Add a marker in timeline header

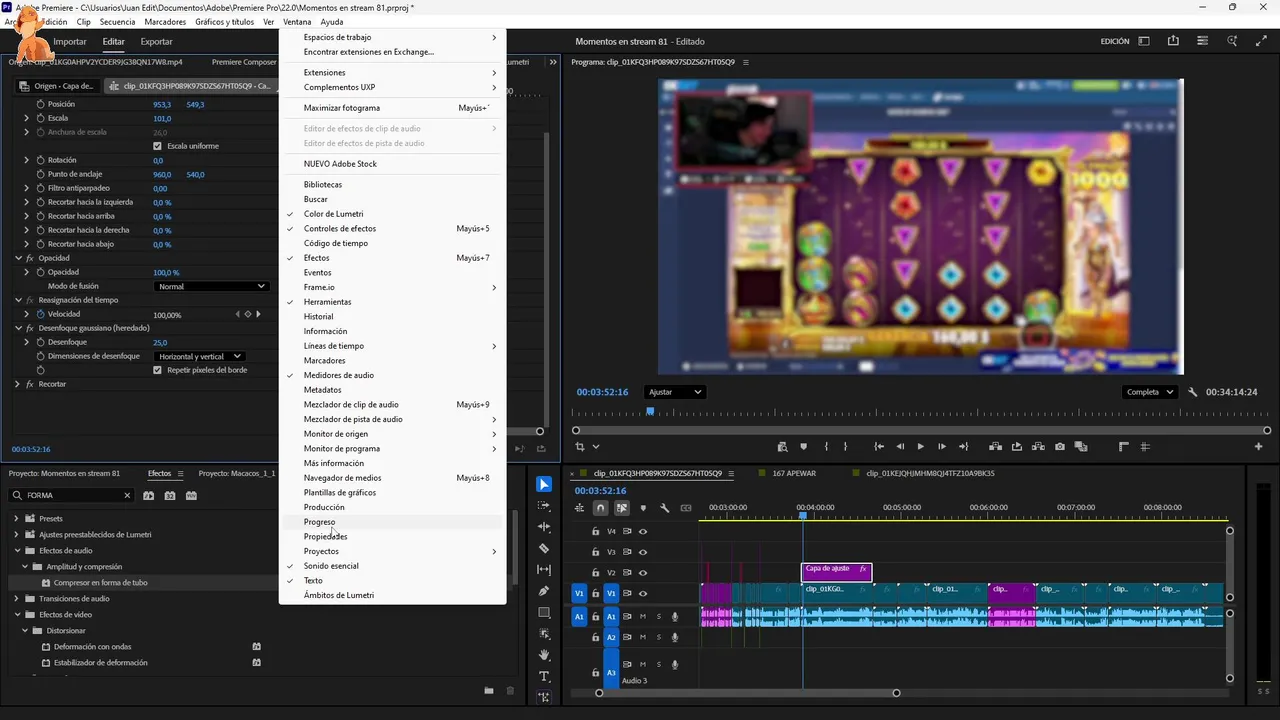(643, 508)
